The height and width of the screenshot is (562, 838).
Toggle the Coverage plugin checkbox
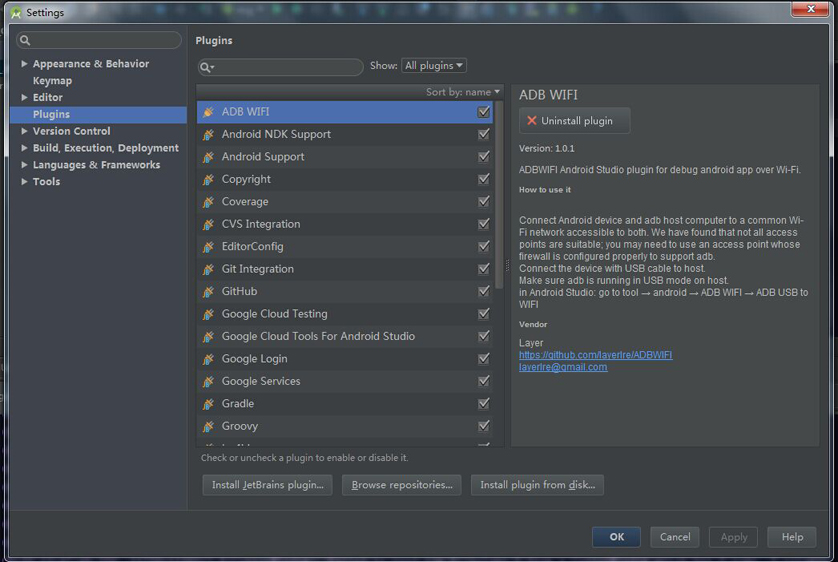(484, 201)
